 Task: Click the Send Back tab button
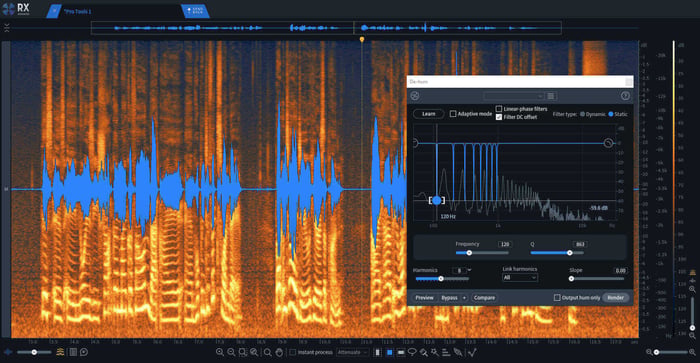tap(195, 11)
